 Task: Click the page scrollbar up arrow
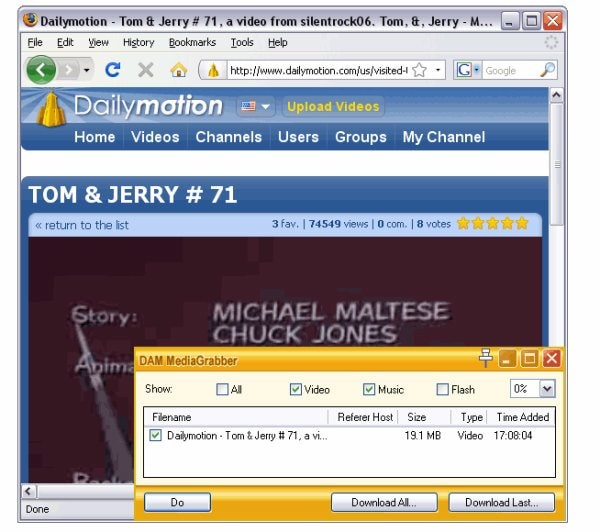557,95
